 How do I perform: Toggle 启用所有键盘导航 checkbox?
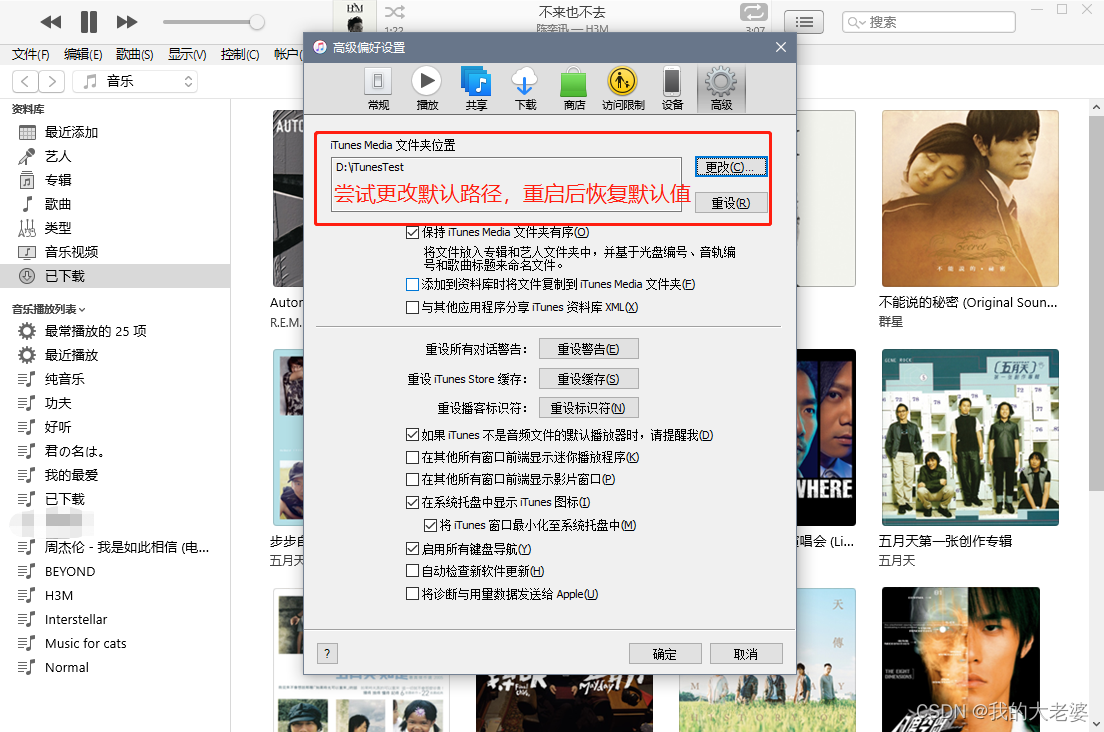point(413,549)
